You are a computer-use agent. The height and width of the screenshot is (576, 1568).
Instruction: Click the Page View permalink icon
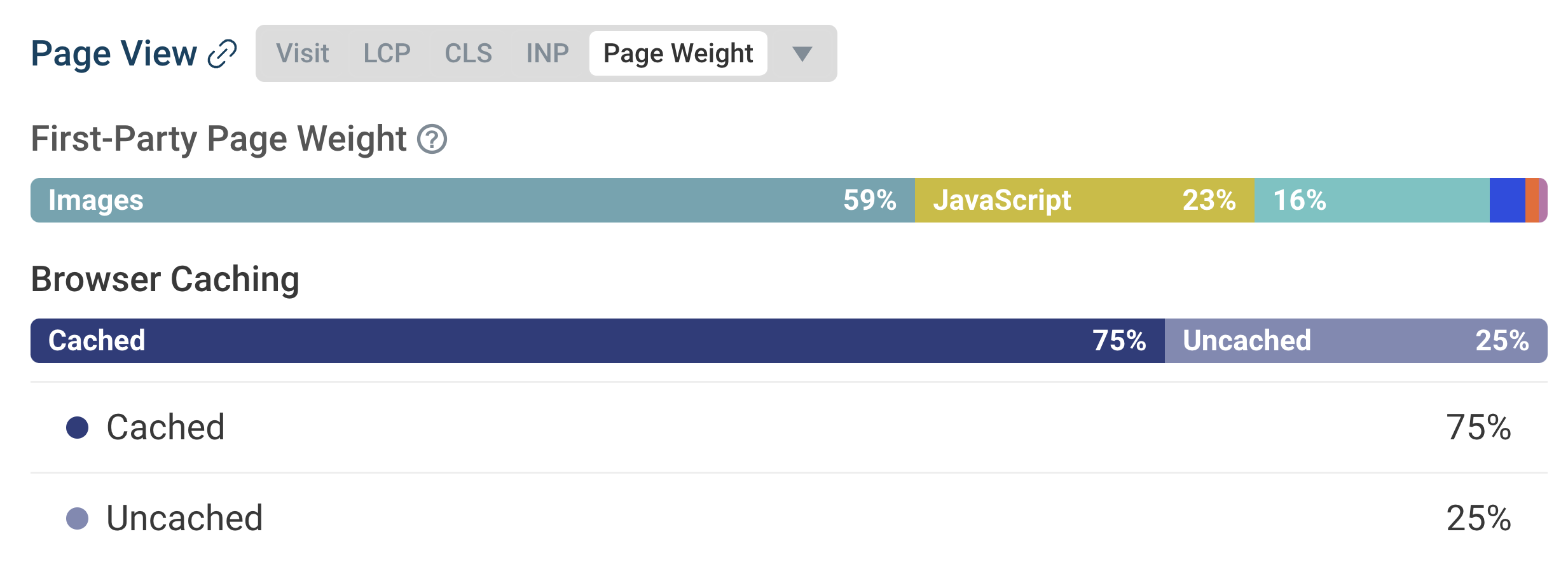coord(223,54)
